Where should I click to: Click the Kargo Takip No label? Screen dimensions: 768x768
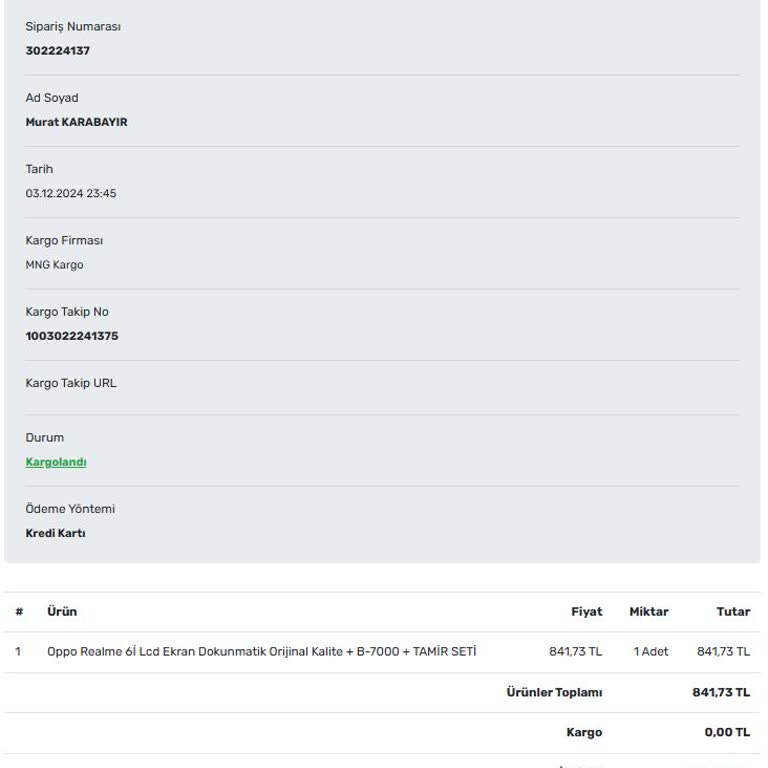67,312
